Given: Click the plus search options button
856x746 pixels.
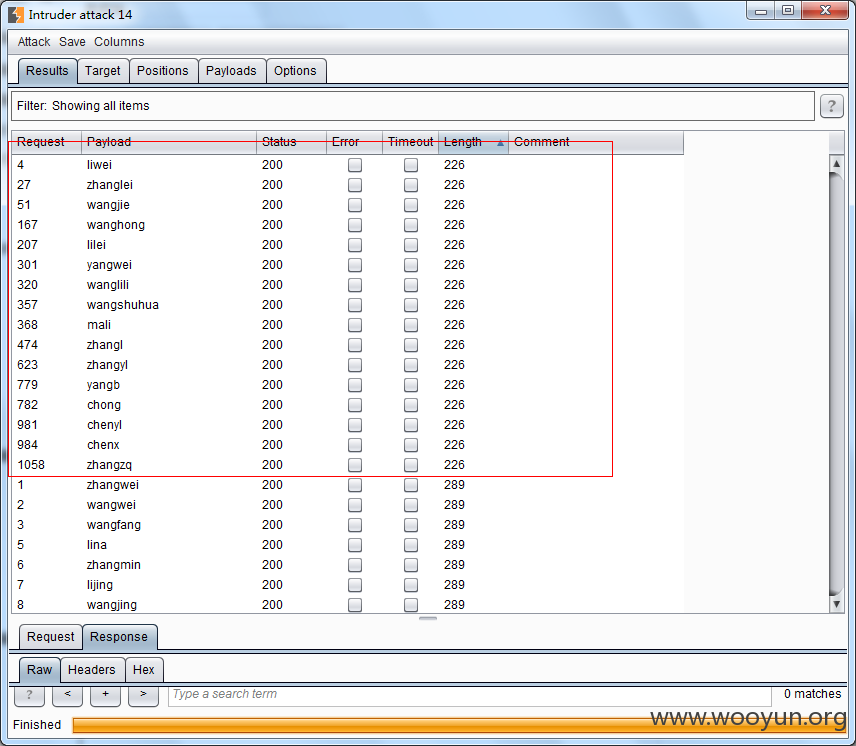Looking at the screenshot, I should tap(105, 695).
